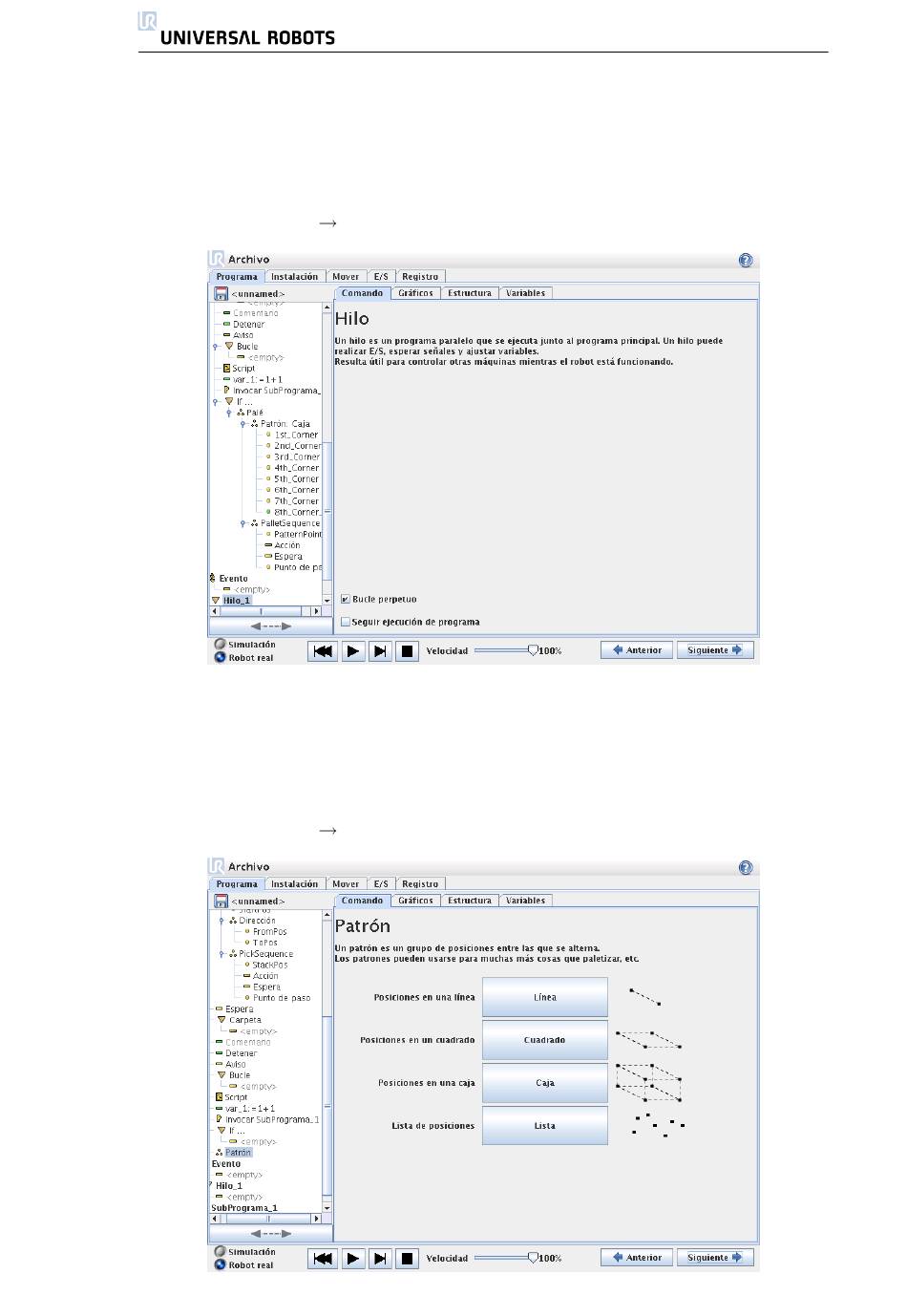The height and width of the screenshot is (1316, 907).
Task: Switch to Gráficos tab in Hilo screen
Action: [x=415, y=293]
